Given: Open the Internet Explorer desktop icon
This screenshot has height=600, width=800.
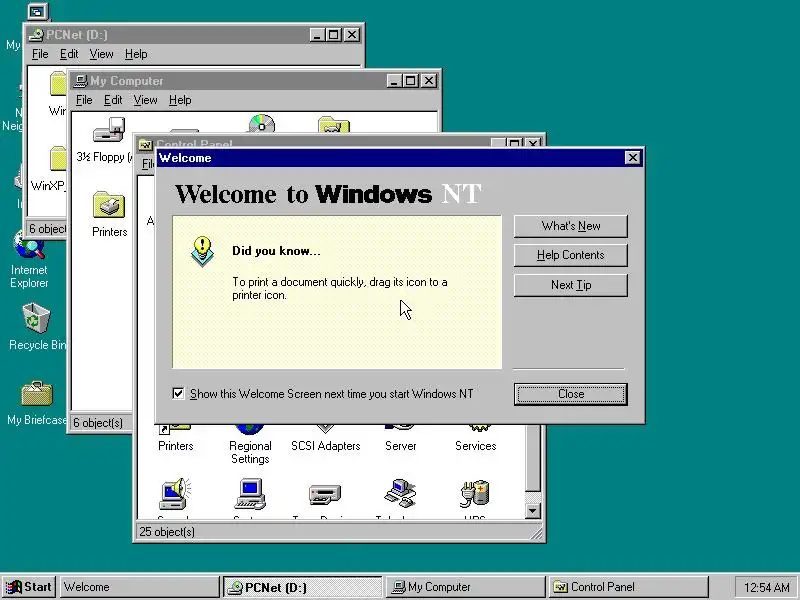Looking at the screenshot, I should coord(29,259).
